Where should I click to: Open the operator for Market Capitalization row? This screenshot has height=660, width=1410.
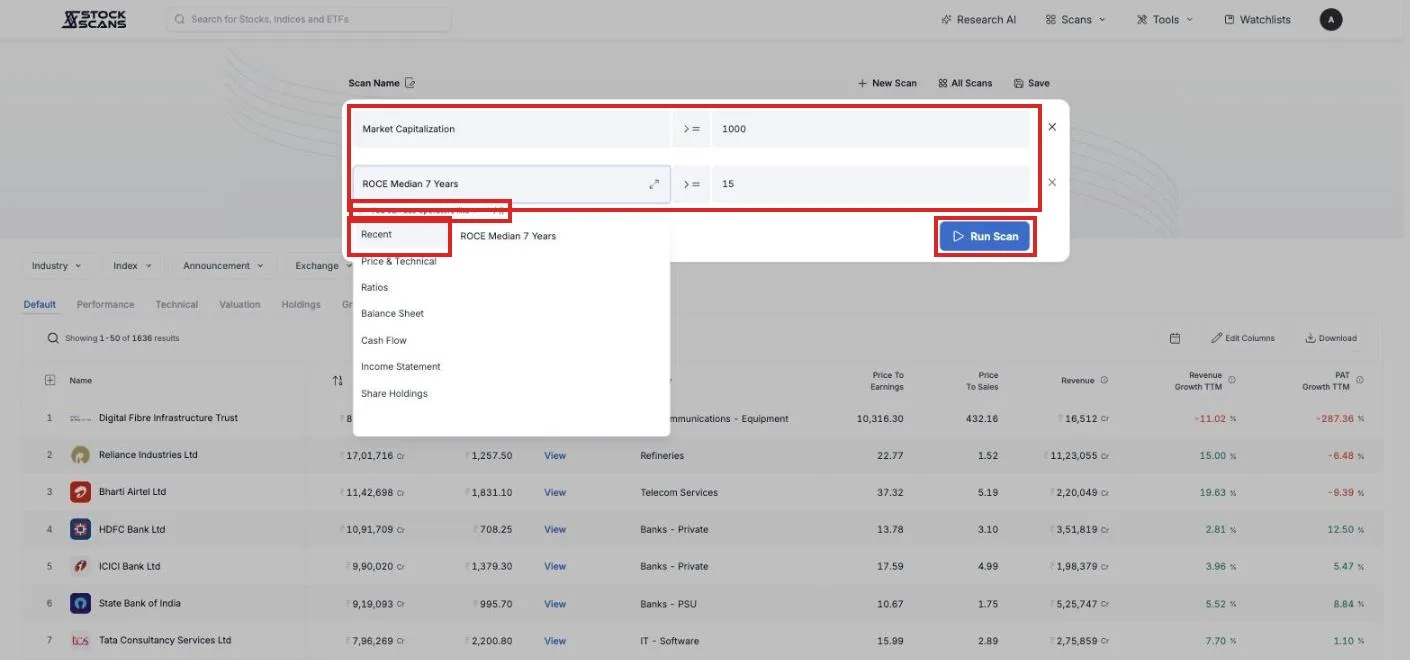[x=691, y=129]
